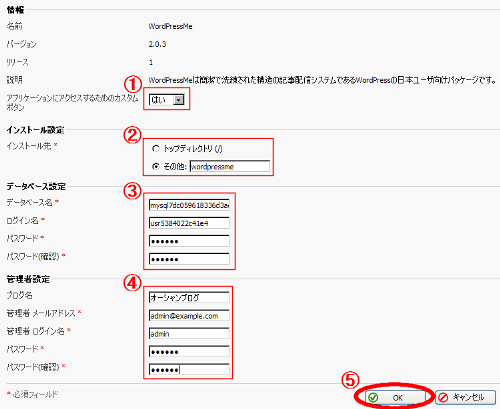Click the database ログイン名 field

click(x=189, y=223)
